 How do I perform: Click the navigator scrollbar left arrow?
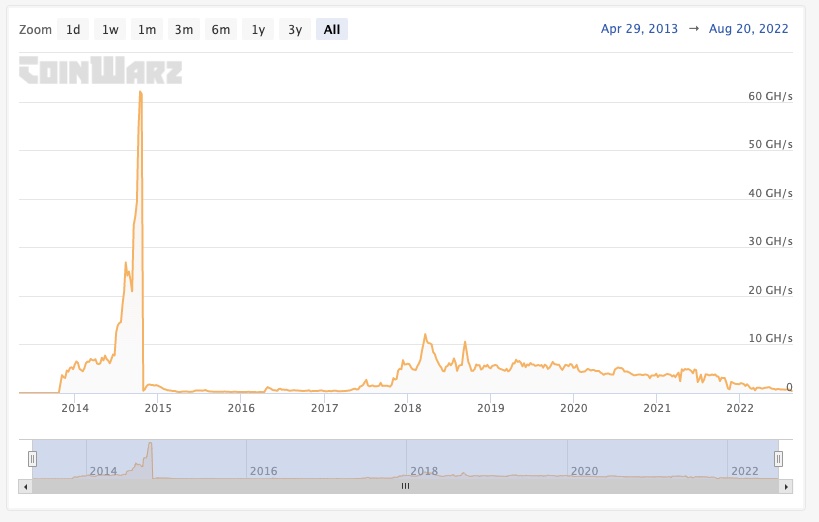[x=26, y=486]
